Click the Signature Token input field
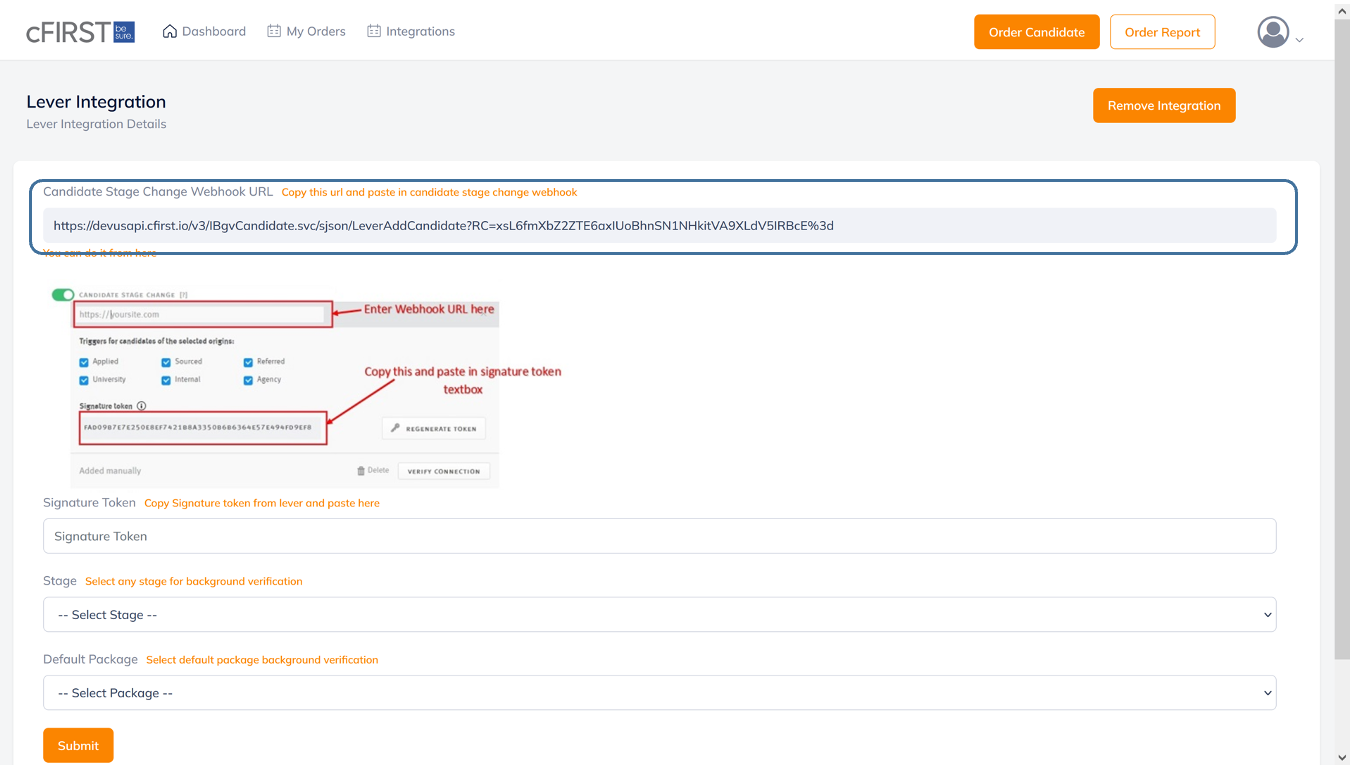 point(660,536)
